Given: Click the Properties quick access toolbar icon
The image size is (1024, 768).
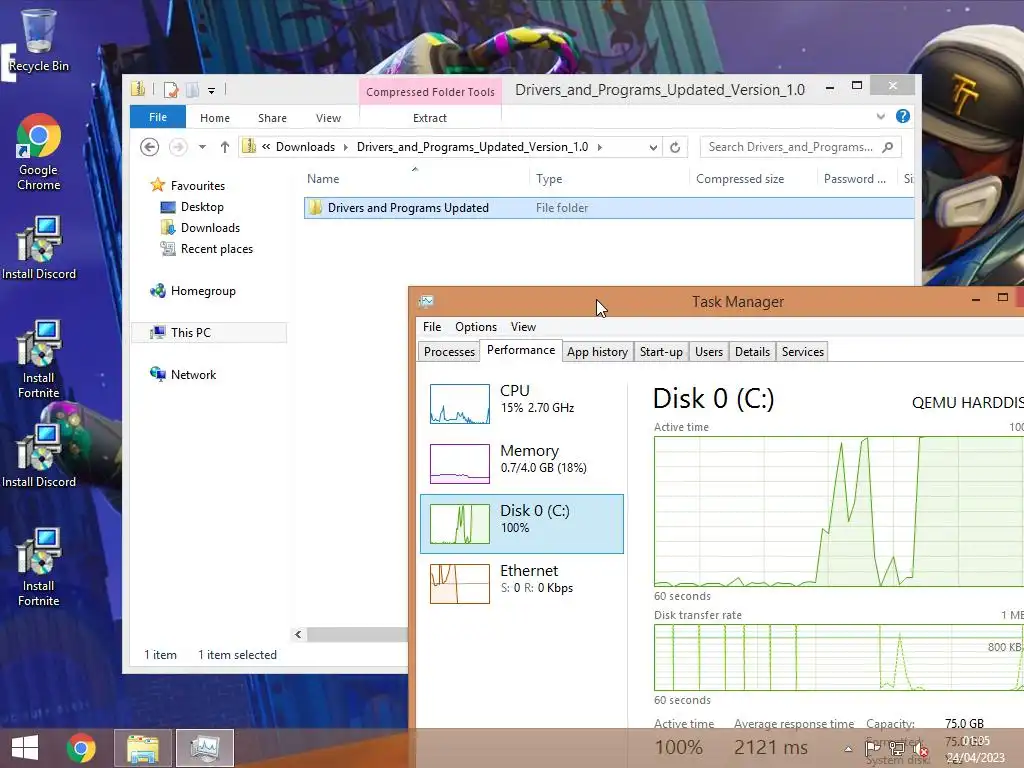Looking at the screenshot, I should (x=171, y=89).
